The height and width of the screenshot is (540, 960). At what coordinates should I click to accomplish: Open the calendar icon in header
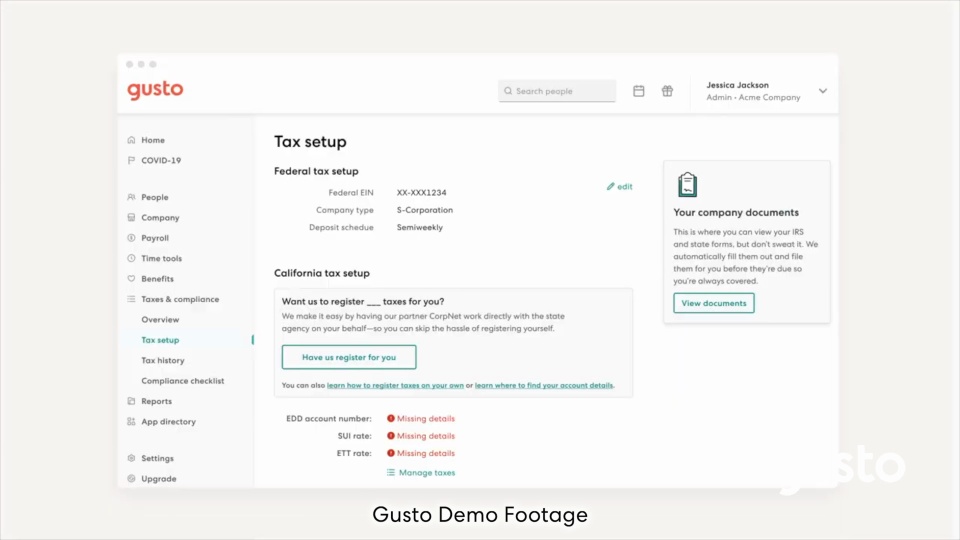tap(639, 91)
